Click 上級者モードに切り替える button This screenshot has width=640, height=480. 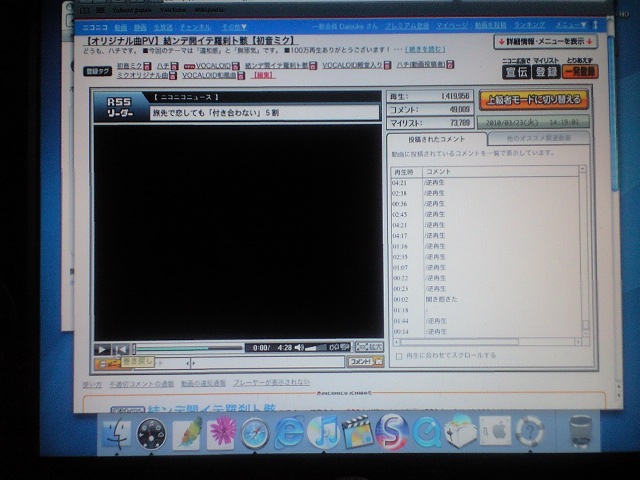(x=533, y=100)
